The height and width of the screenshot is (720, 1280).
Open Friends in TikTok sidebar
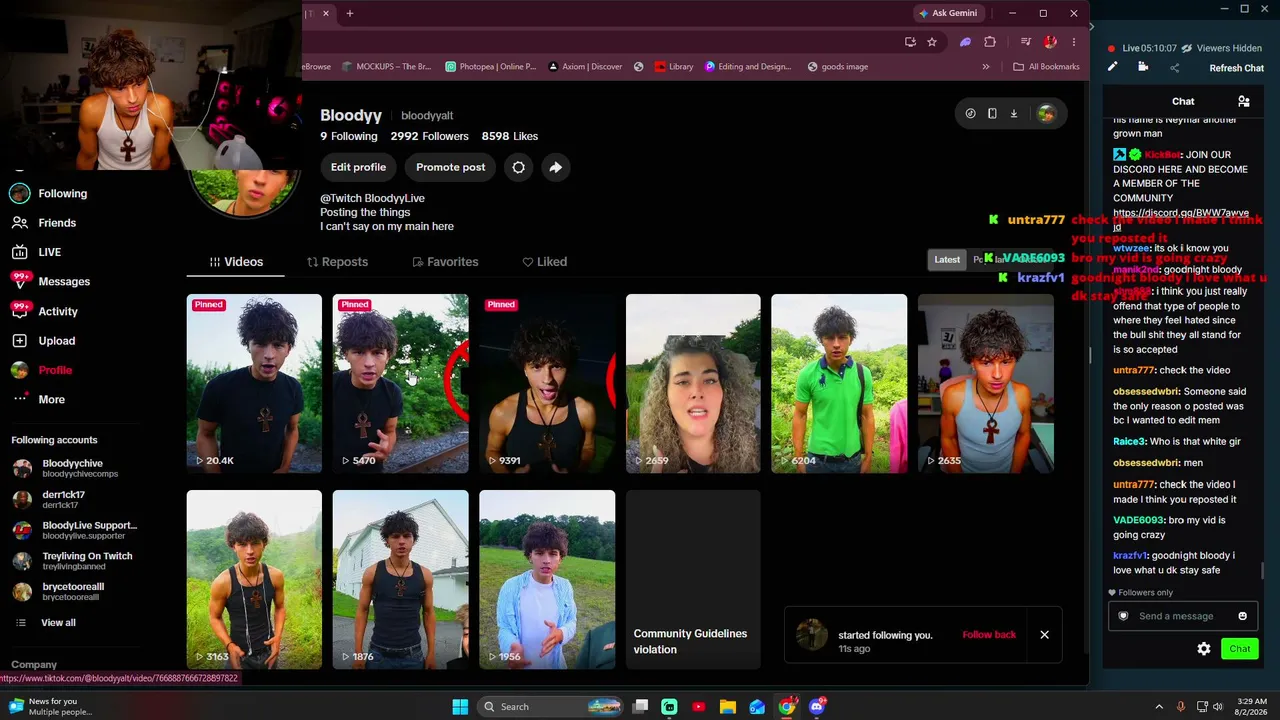pyautogui.click(x=44, y=223)
